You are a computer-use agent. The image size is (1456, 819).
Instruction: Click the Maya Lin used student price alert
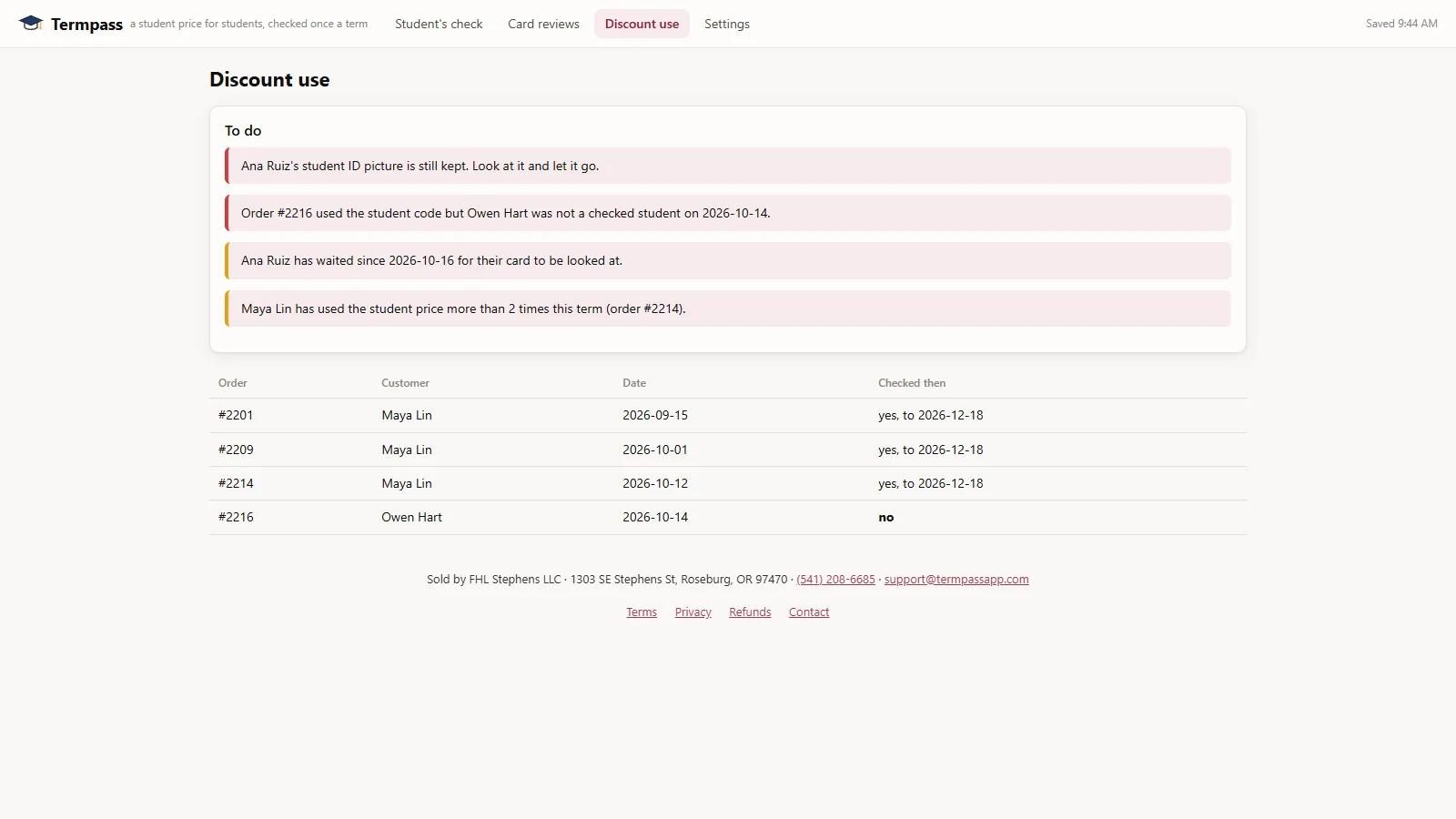[728, 308]
